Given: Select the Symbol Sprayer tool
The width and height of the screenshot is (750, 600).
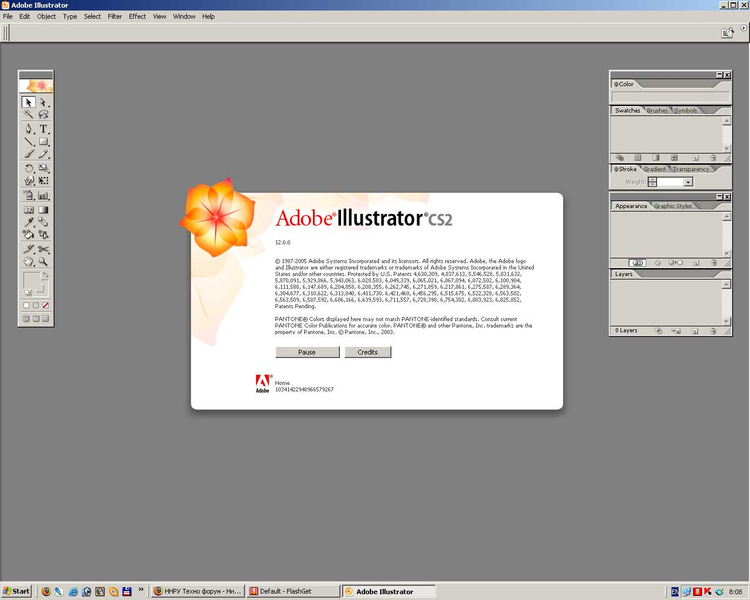Looking at the screenshot, I should (x=28, y=195).
